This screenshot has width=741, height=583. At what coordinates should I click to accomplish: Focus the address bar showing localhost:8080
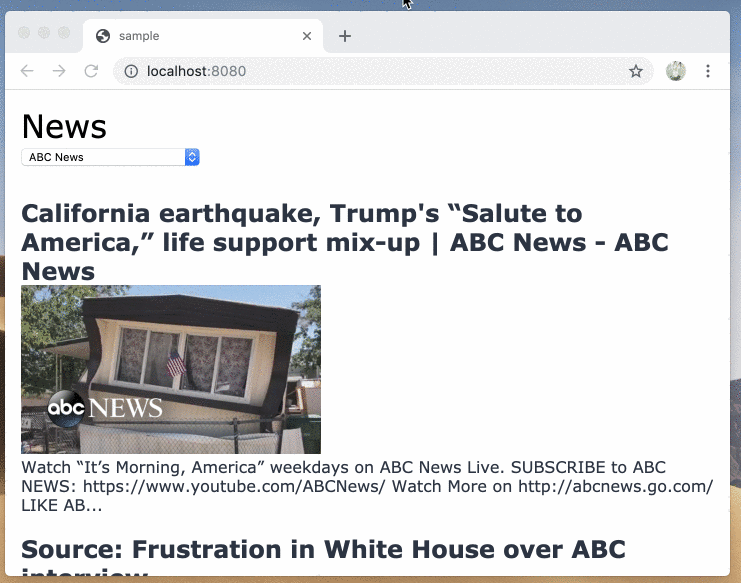(383, 71)
